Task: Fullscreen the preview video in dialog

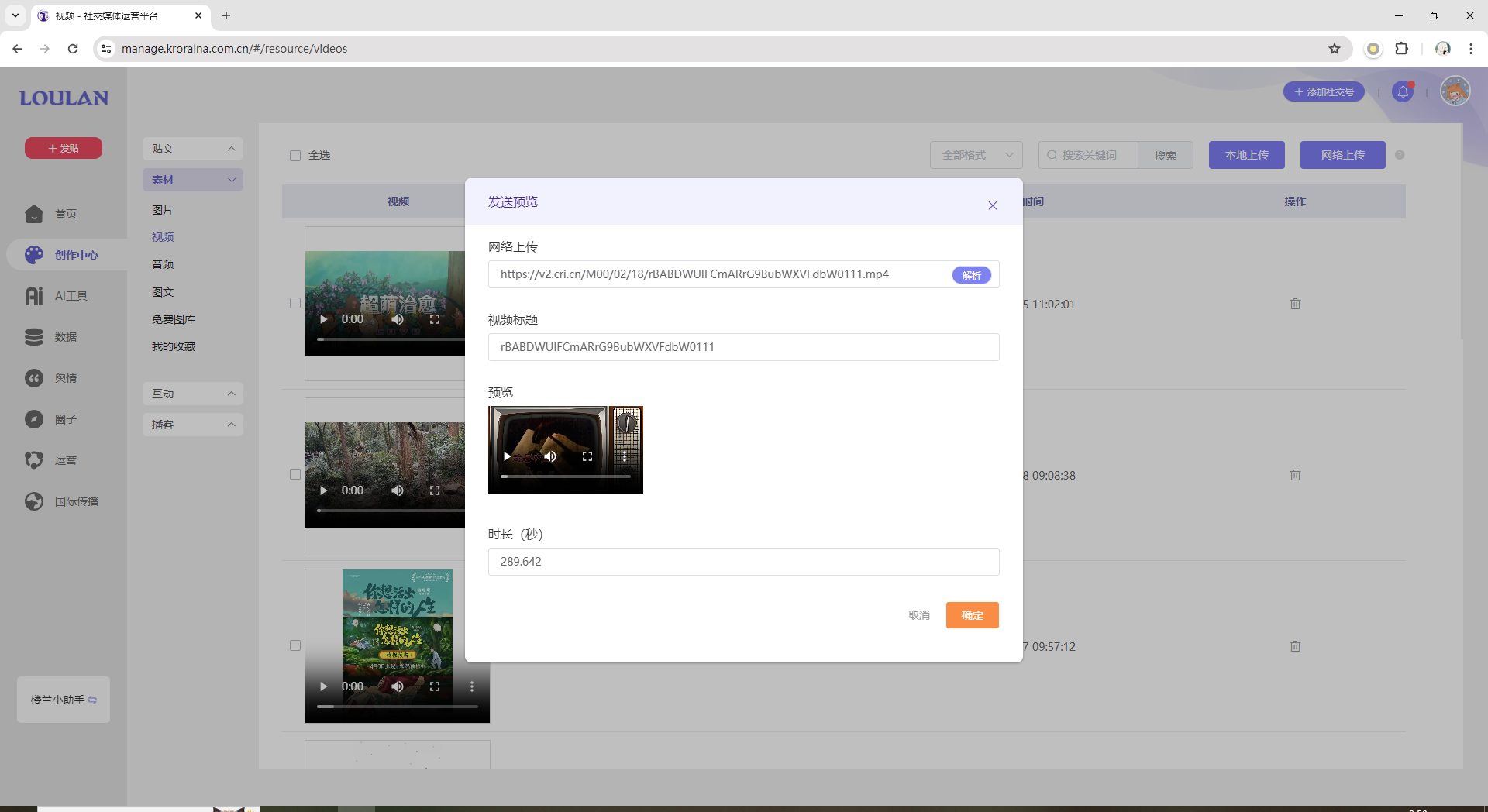Action: [587, 456]
